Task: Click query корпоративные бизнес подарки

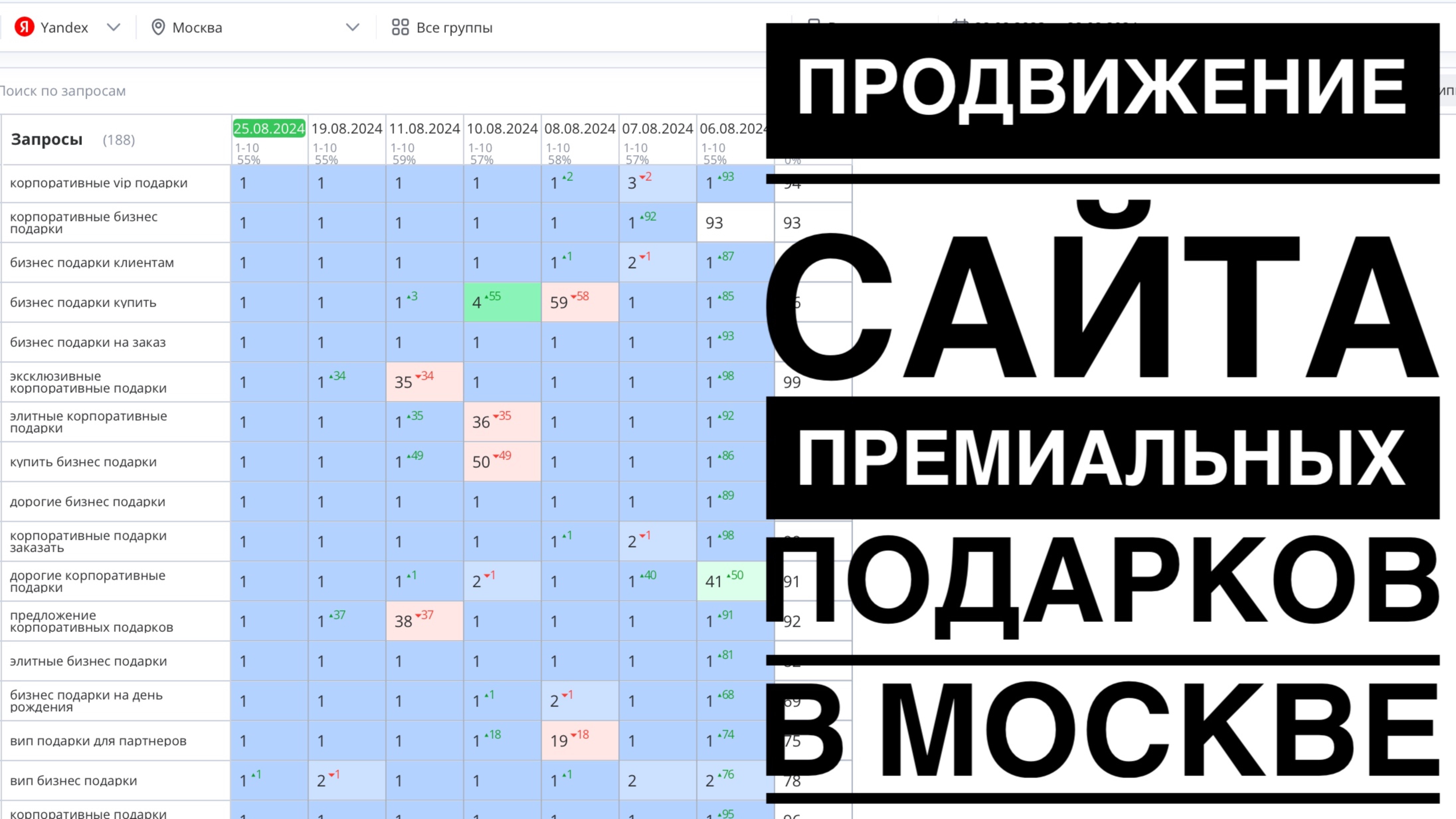Action: 84,223
